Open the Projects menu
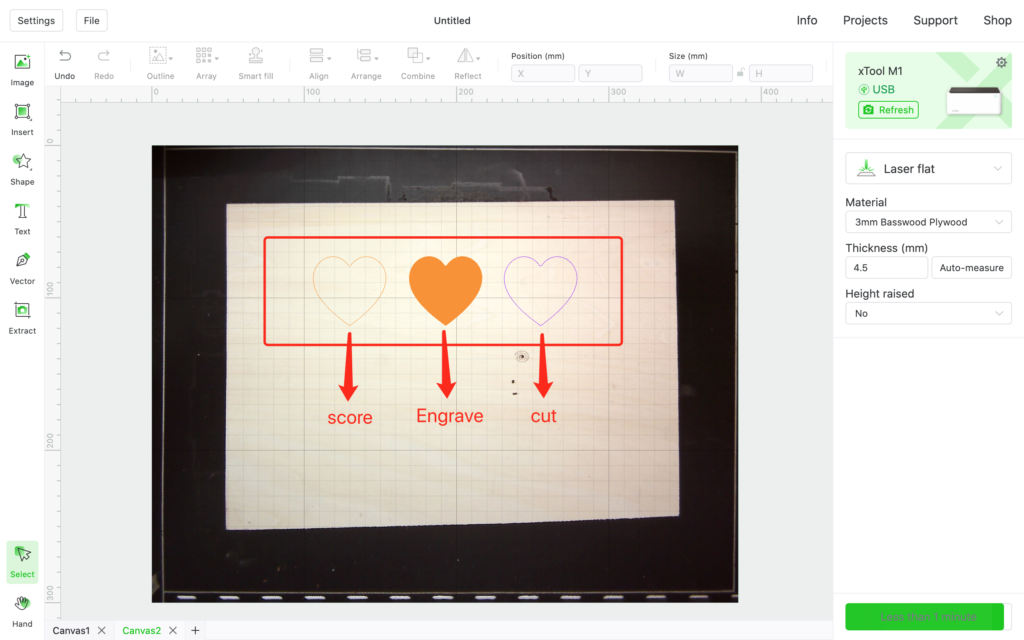 point(865,20)
